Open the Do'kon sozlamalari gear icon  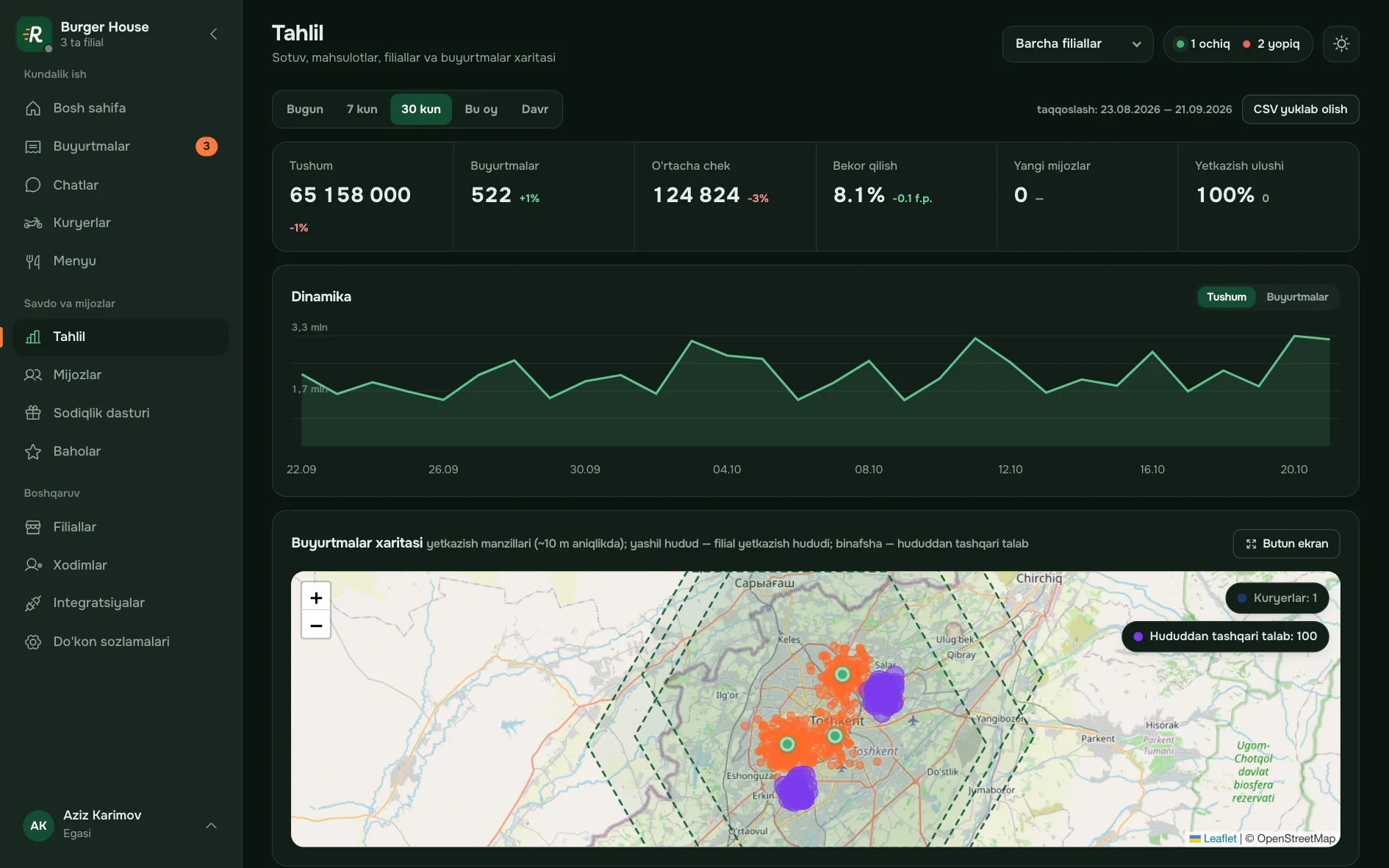33,642
